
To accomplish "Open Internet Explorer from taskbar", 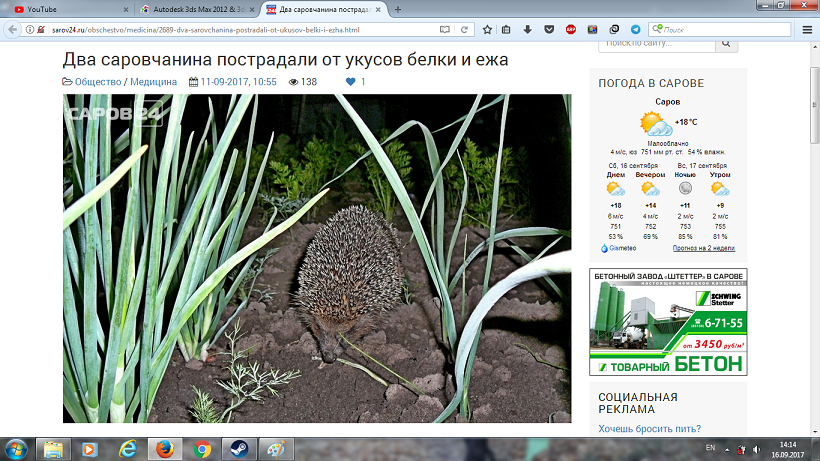I will coord(128,449).
